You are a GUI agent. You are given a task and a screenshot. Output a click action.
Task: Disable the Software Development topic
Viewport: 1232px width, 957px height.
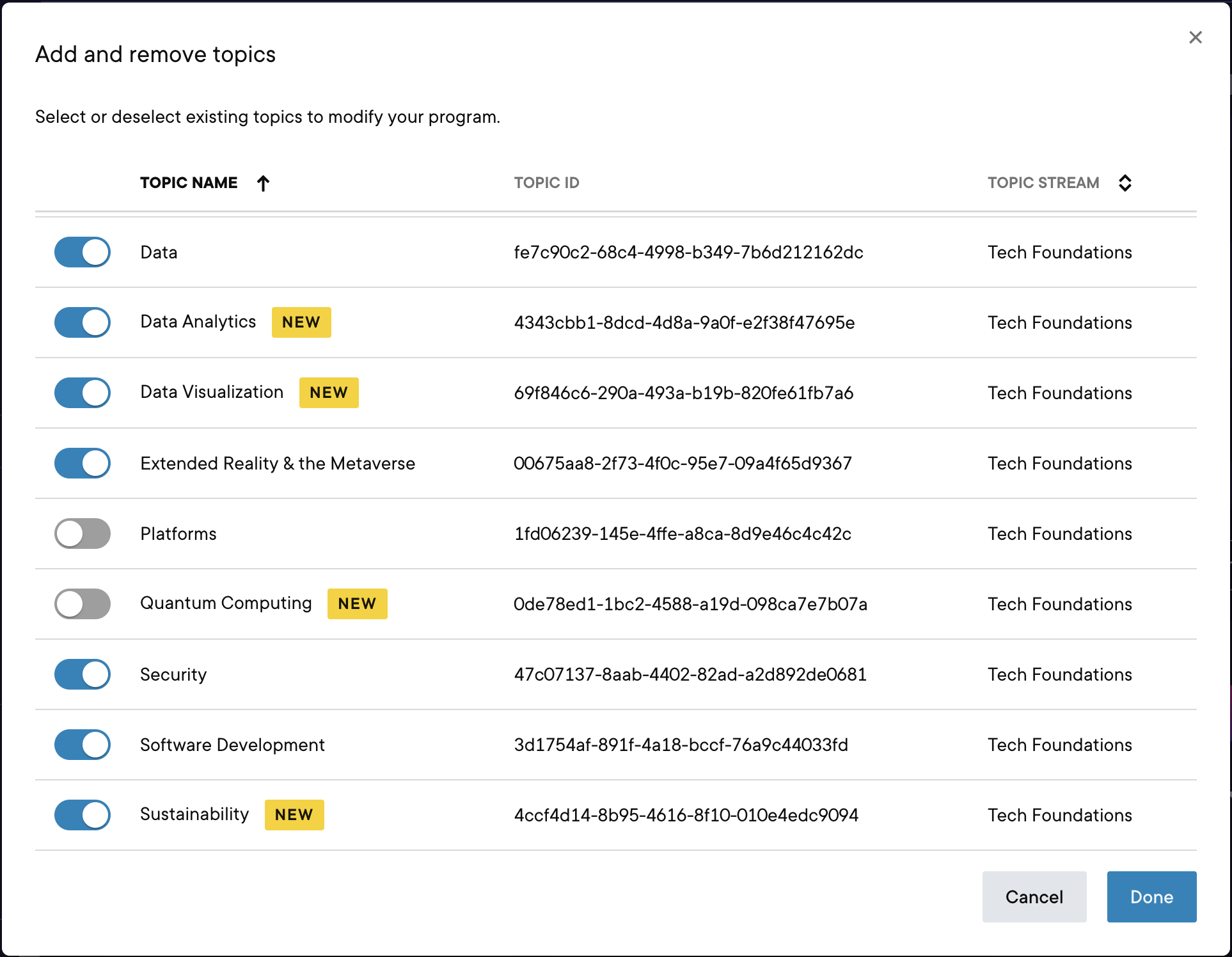[82, 745]
